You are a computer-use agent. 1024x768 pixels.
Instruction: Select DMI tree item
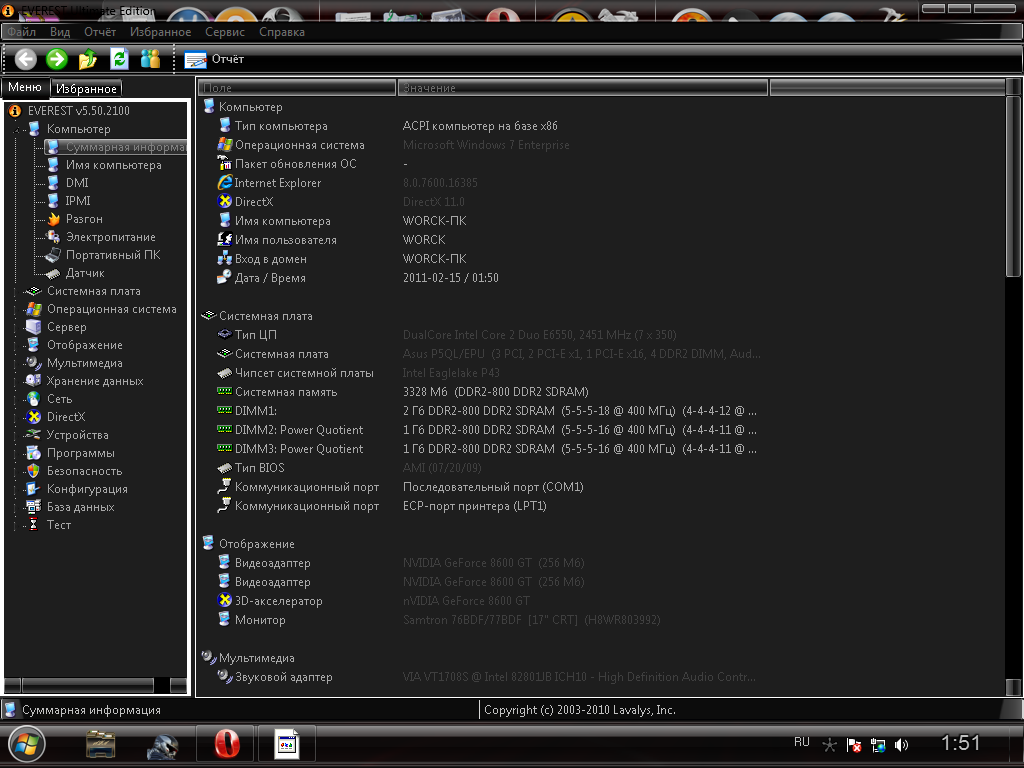77,183
